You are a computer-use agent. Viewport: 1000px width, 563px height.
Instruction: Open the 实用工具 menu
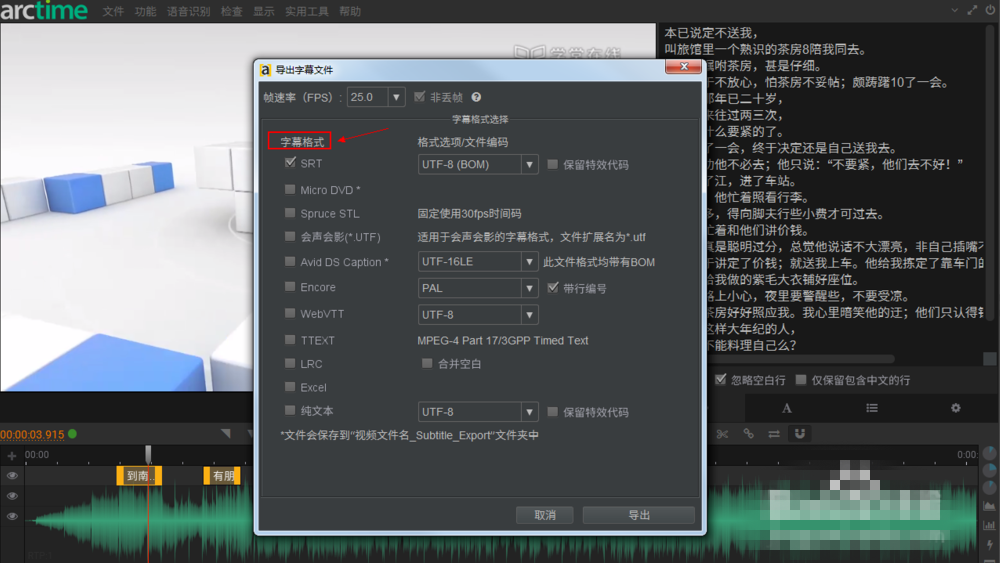click(306, 11)
